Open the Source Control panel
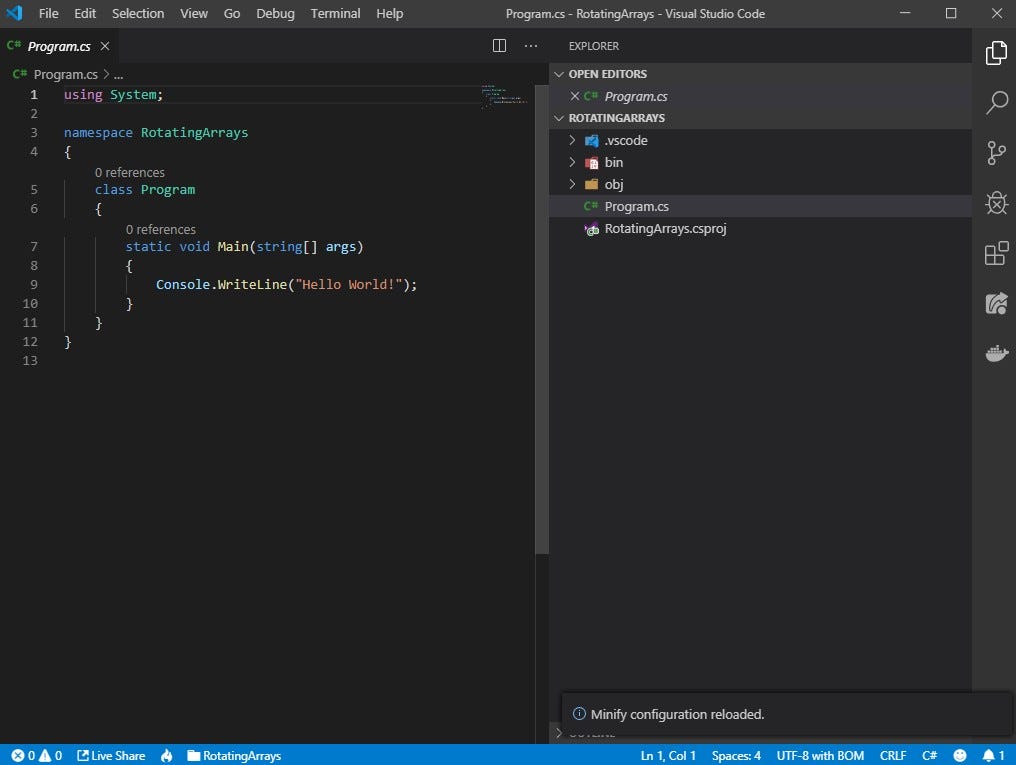The width and height of the screenshot is (1016, 765). pyautogui.click(x=996, y=153)
